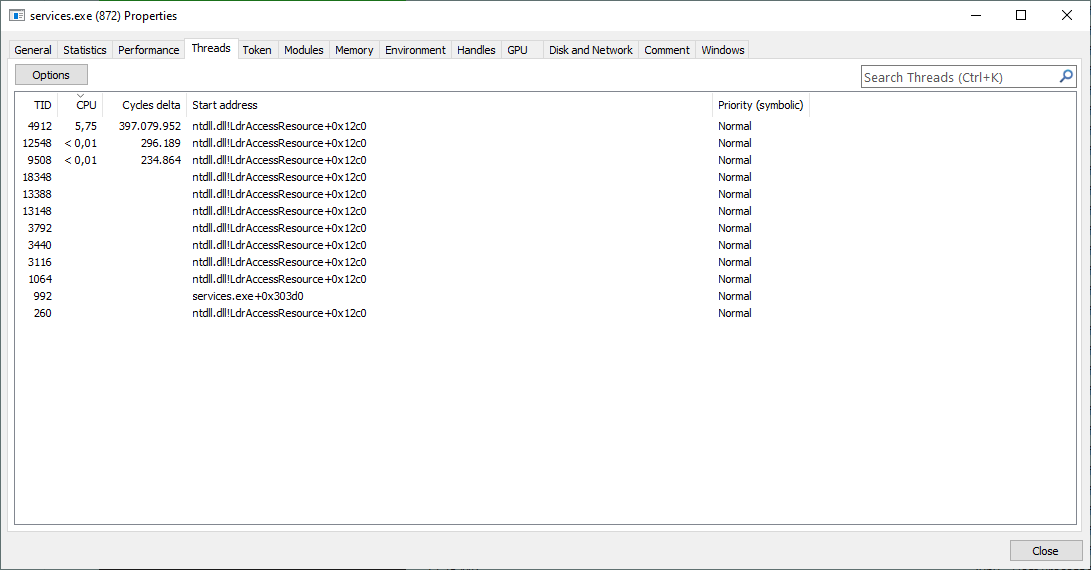Click cycles delta value 397.079.952
The width and height of the screenshot is (1091, 570).
(150, 126)
